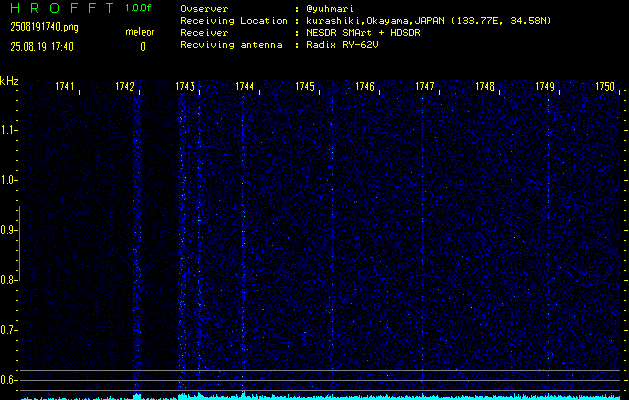This screenshot has height=400, width=629.
Task: Click the 1750 time marker
Action: coord(605,86)
